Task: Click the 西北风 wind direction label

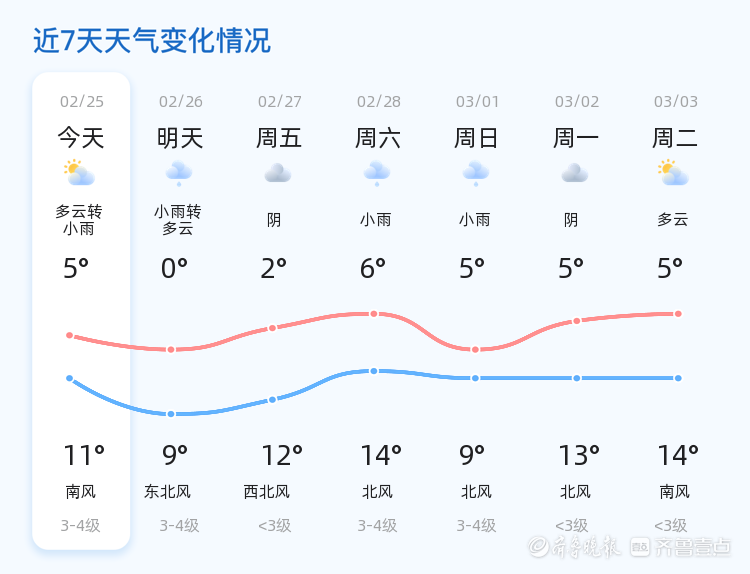Action: coord(266,492)
